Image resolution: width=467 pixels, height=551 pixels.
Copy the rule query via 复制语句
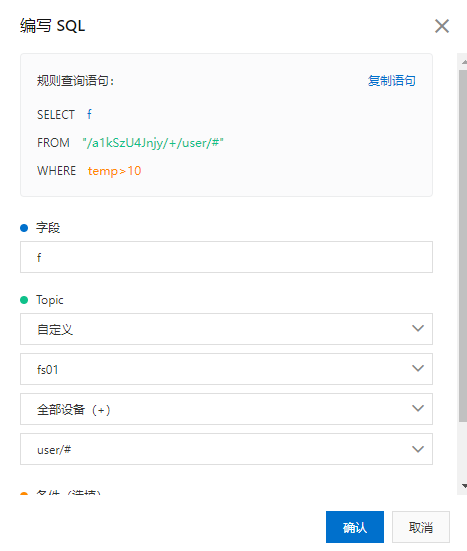(x=391, y=81)
